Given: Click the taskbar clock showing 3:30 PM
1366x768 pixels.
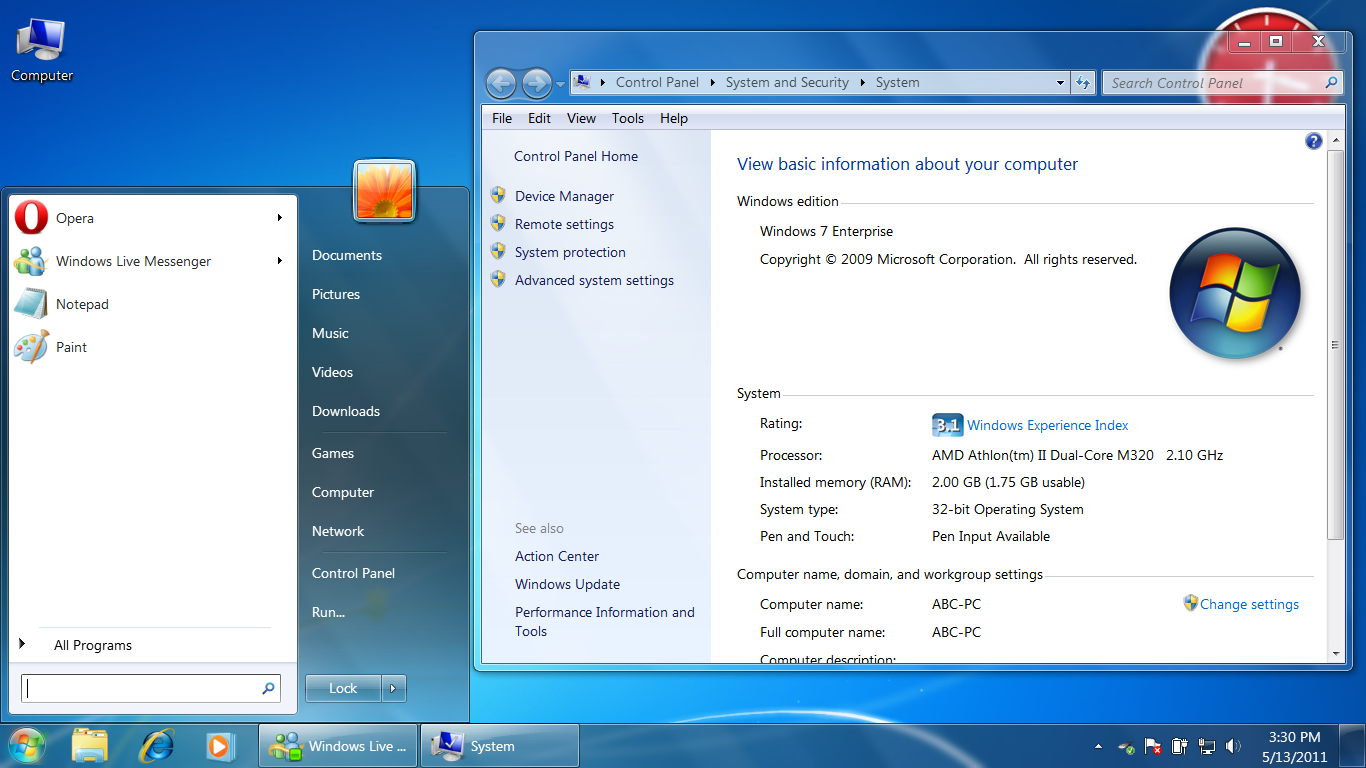Looking at the screenshot, I should (1294, 747).
